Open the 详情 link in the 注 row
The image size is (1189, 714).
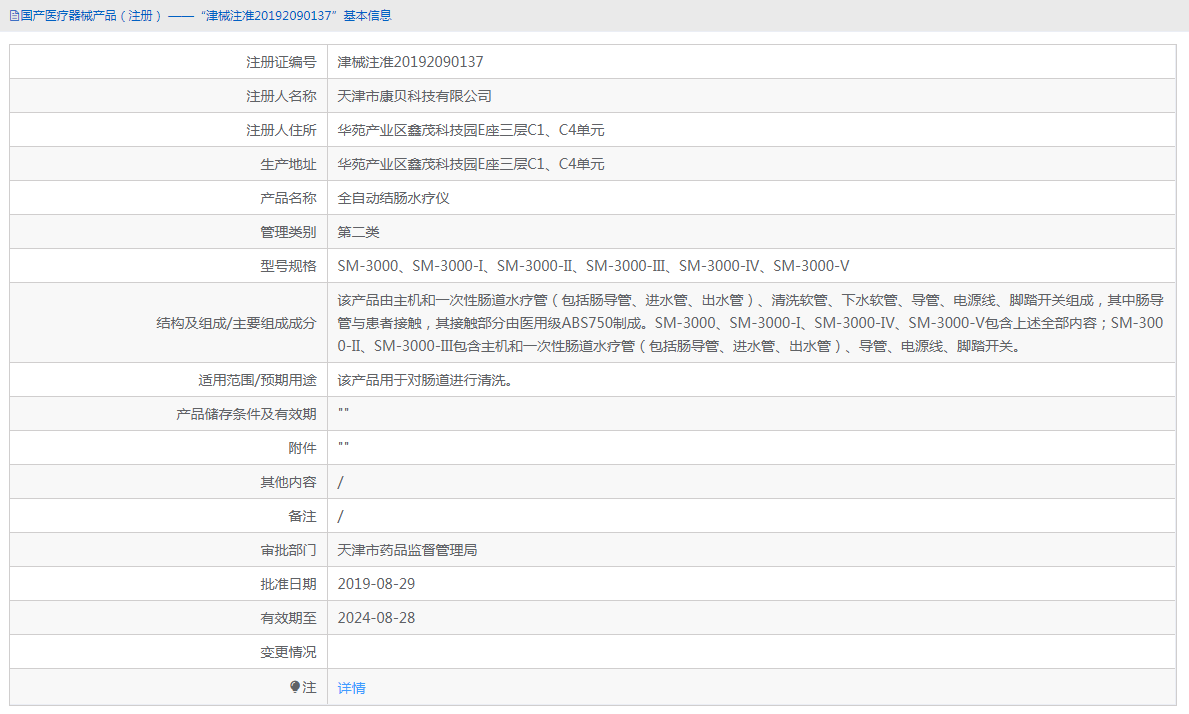(351, 687)
